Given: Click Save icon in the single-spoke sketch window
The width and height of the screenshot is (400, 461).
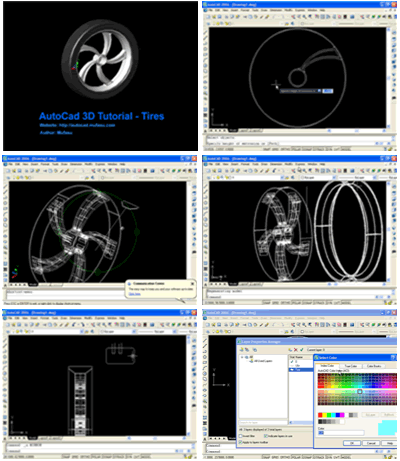Looking at the screenshot, I should coord(219,17).
